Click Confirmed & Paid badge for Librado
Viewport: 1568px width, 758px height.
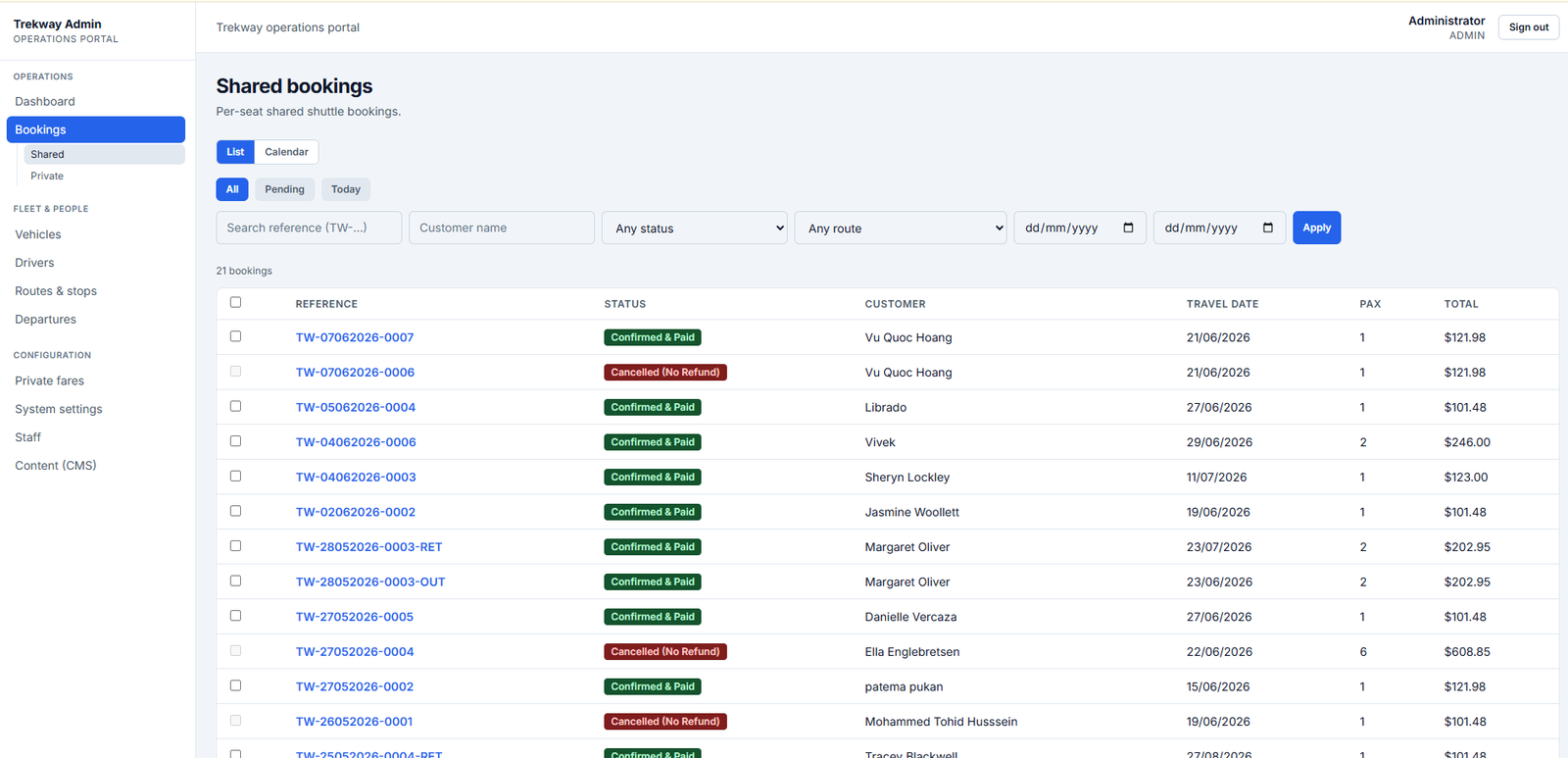(x=653, y=407)
